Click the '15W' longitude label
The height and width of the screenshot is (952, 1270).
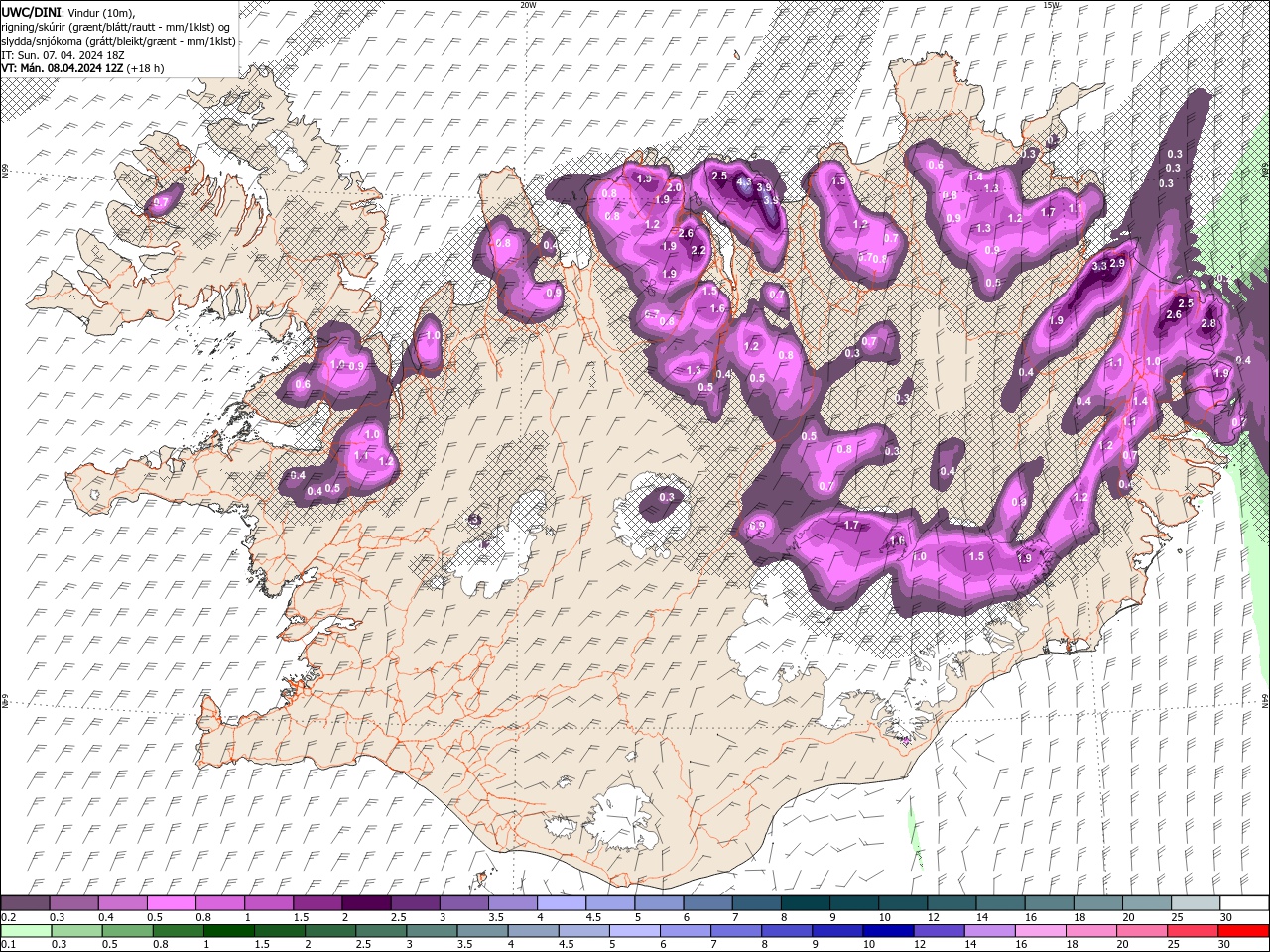coord(1051,5)
